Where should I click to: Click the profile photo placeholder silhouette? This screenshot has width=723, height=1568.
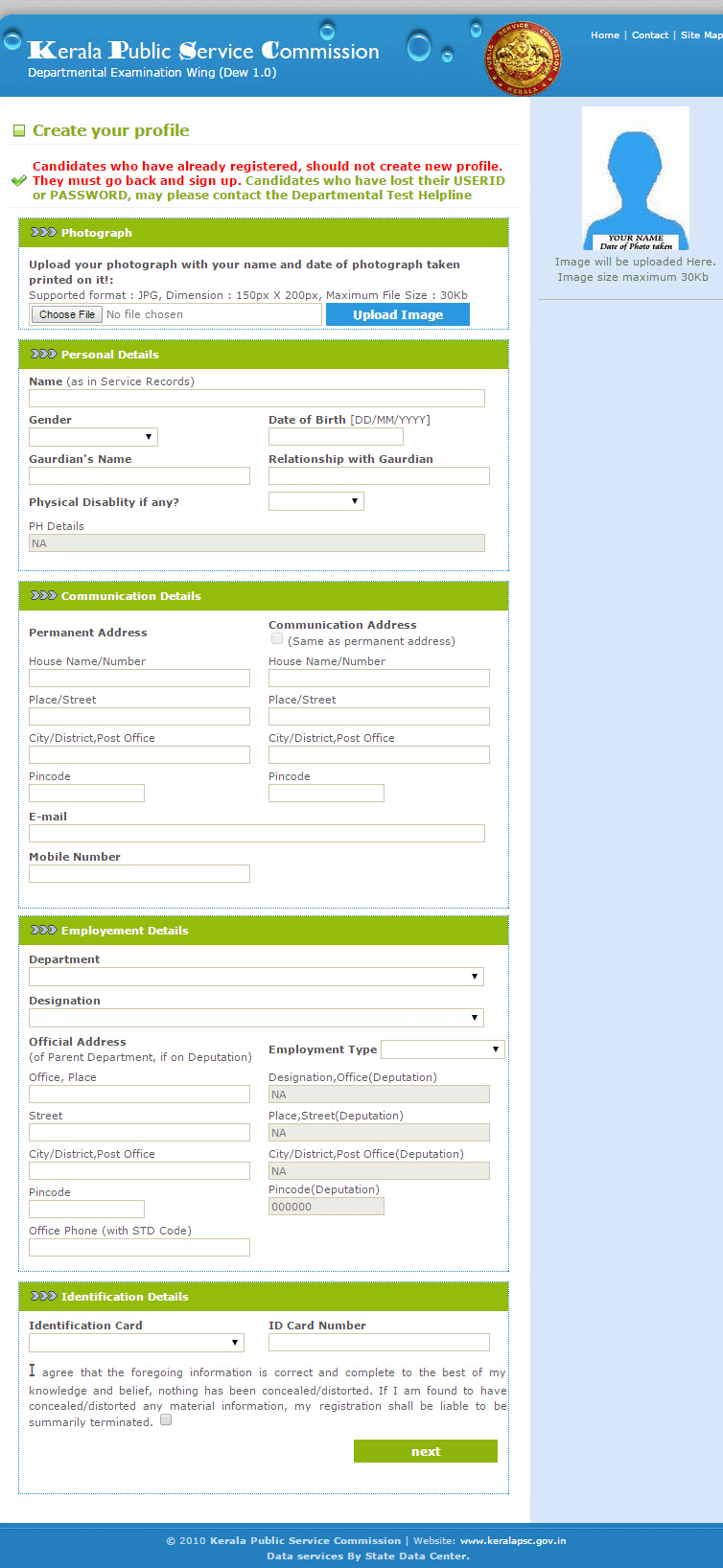tap(635, 177)
